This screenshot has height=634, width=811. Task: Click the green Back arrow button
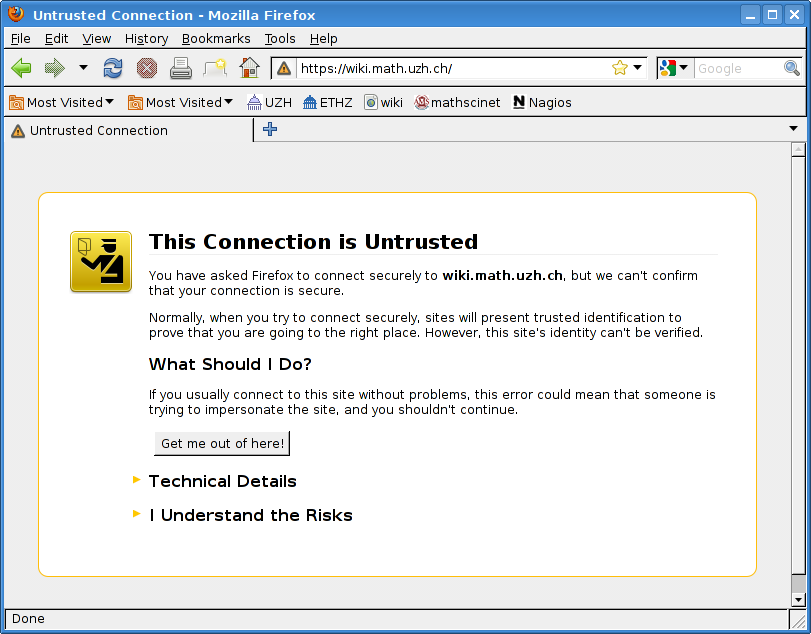point(21,68)
